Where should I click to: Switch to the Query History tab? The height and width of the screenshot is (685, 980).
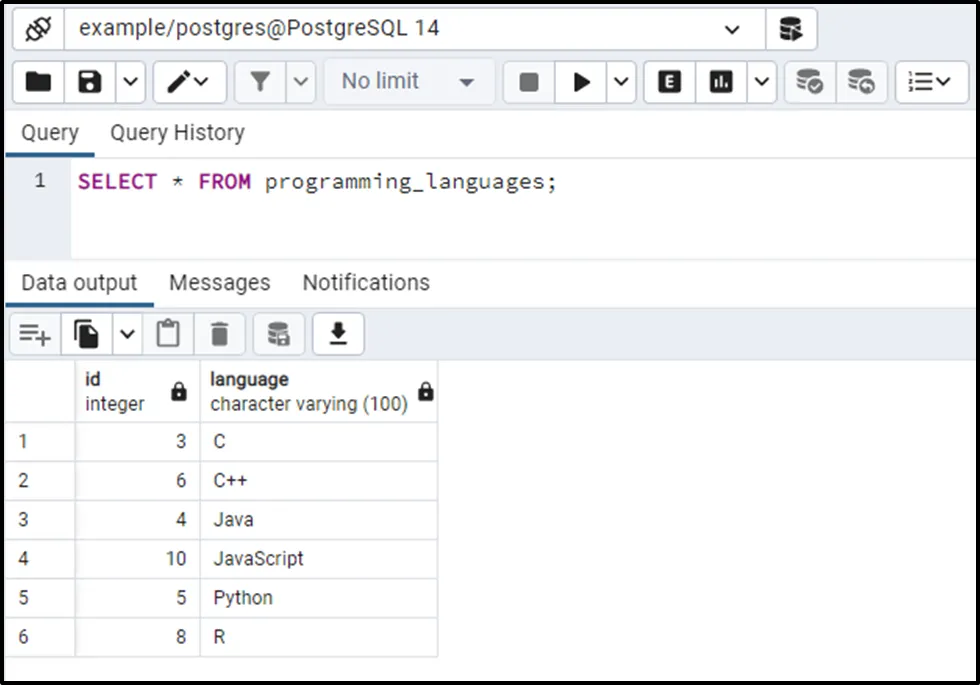[177, 133]
